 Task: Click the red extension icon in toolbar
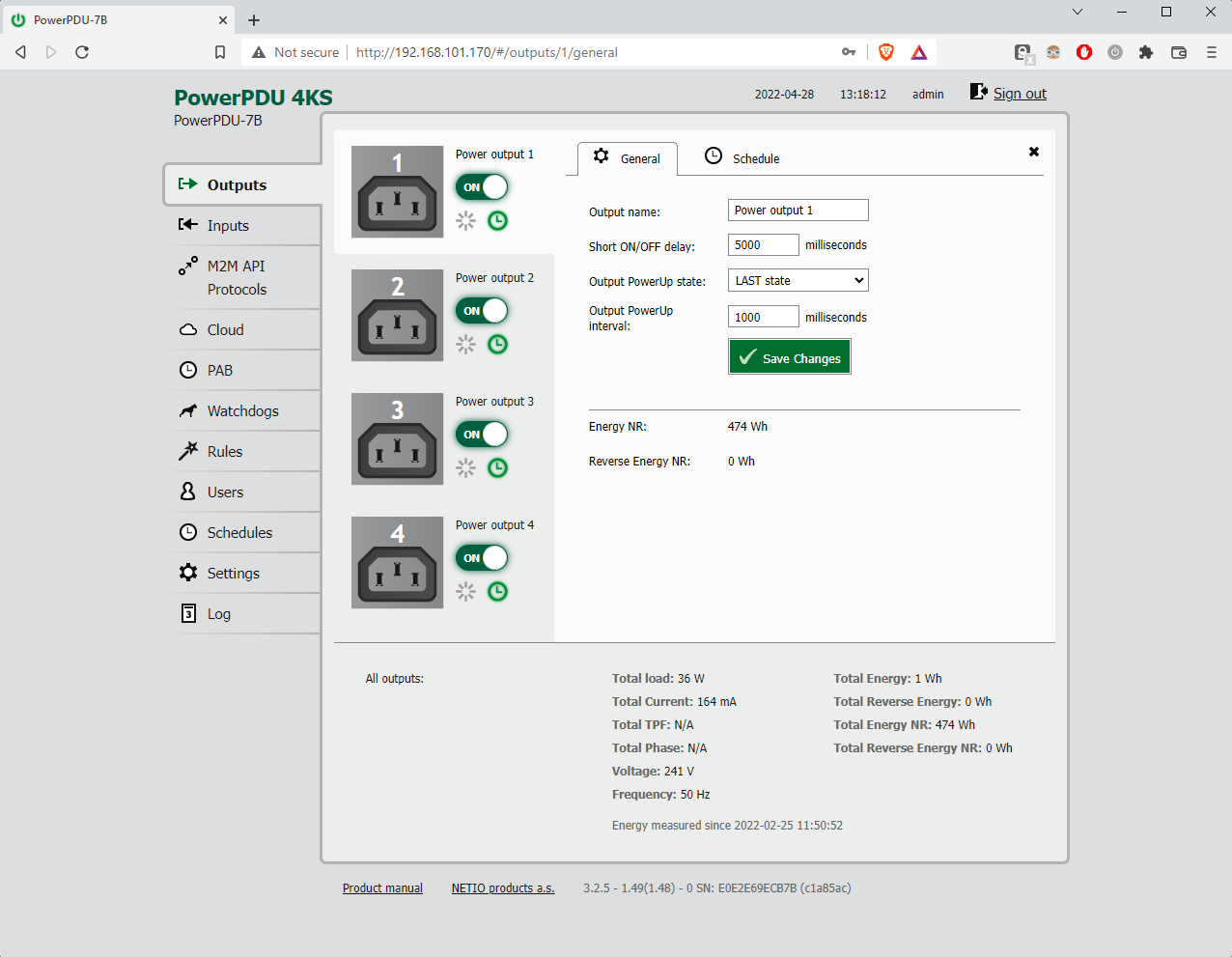tap(1084, 52)
